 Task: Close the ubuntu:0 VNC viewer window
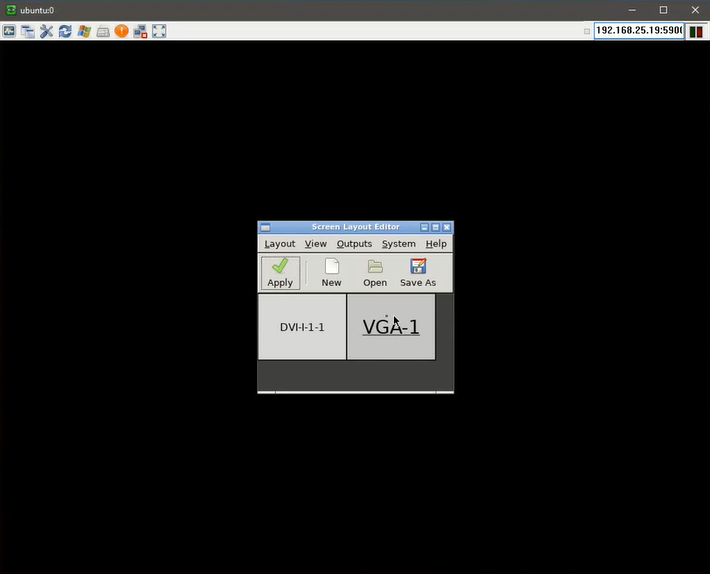695,10
